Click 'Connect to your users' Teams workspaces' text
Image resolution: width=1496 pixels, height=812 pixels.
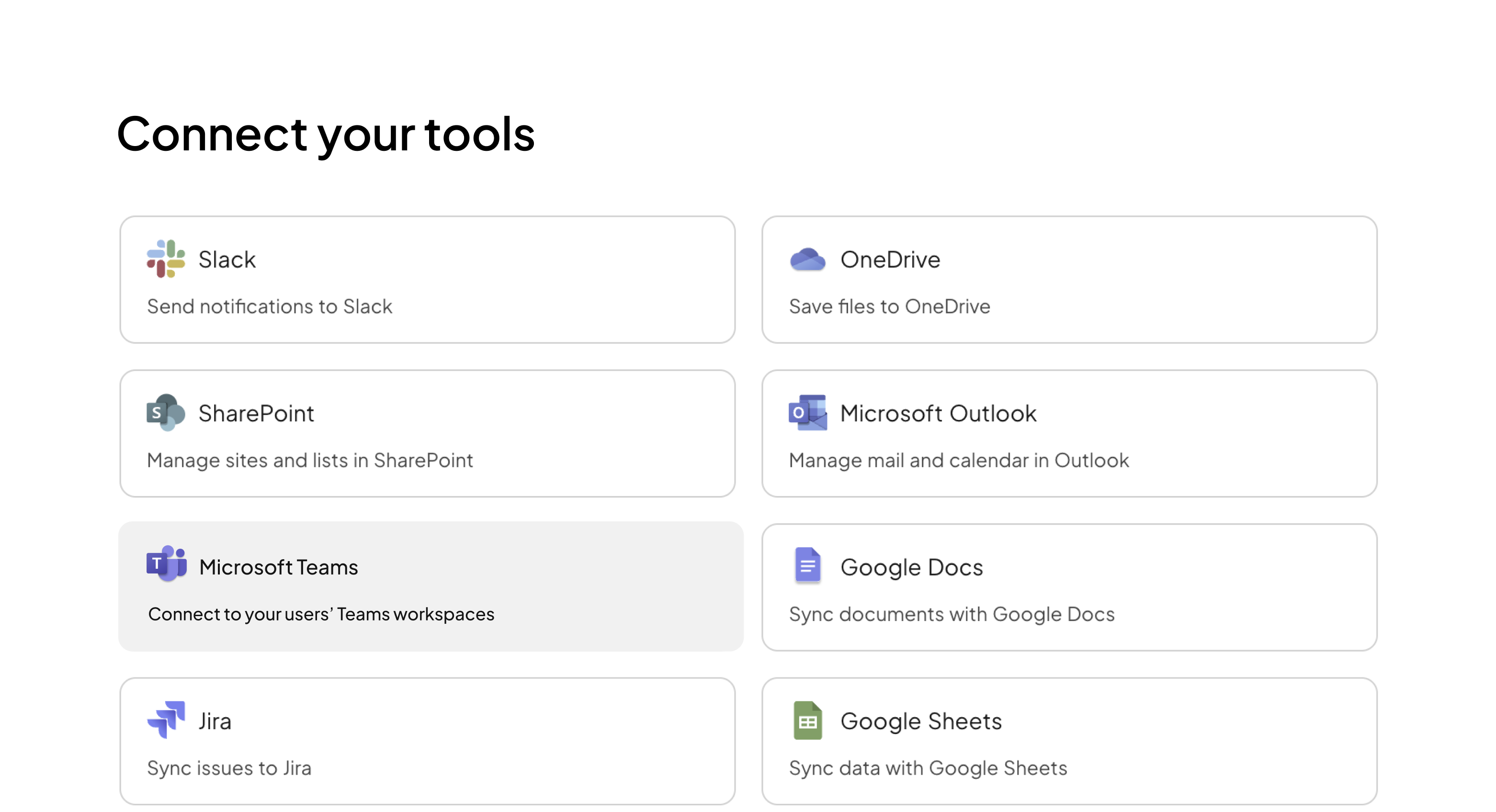[321, 614]
